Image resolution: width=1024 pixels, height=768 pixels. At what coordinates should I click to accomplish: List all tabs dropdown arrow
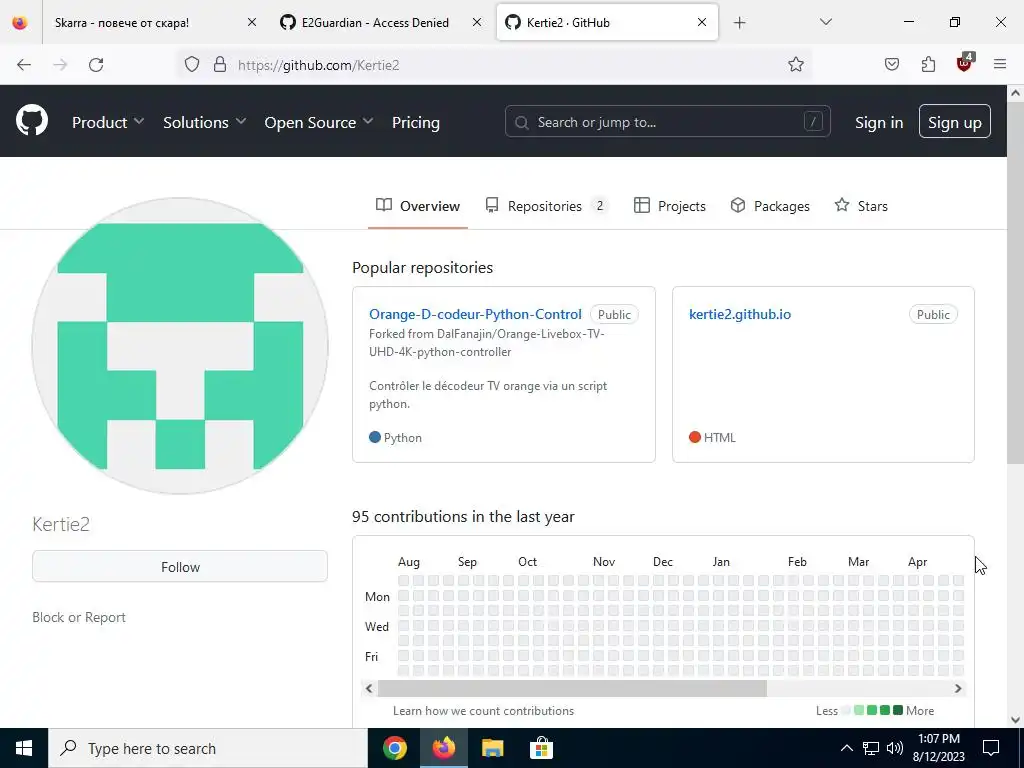825,22
